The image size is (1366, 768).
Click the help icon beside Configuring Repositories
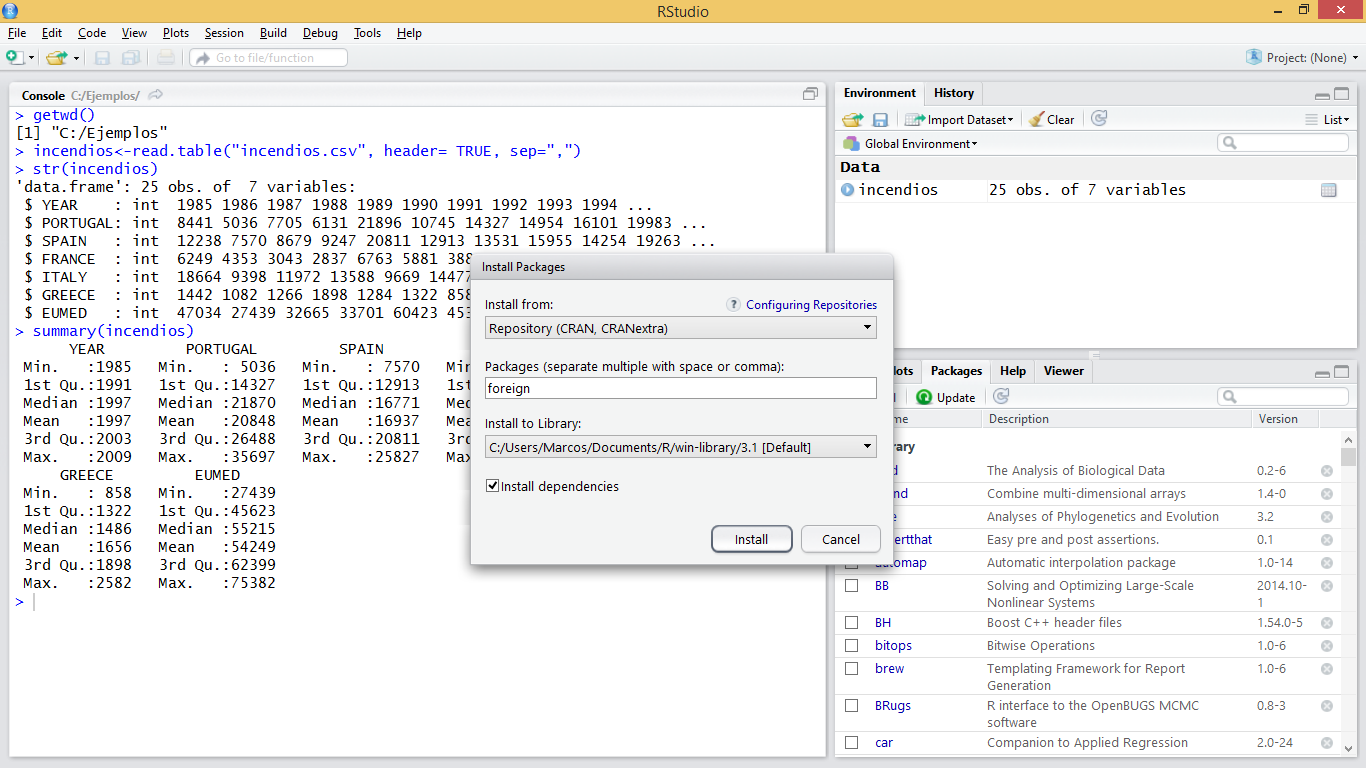pos(734,305)
